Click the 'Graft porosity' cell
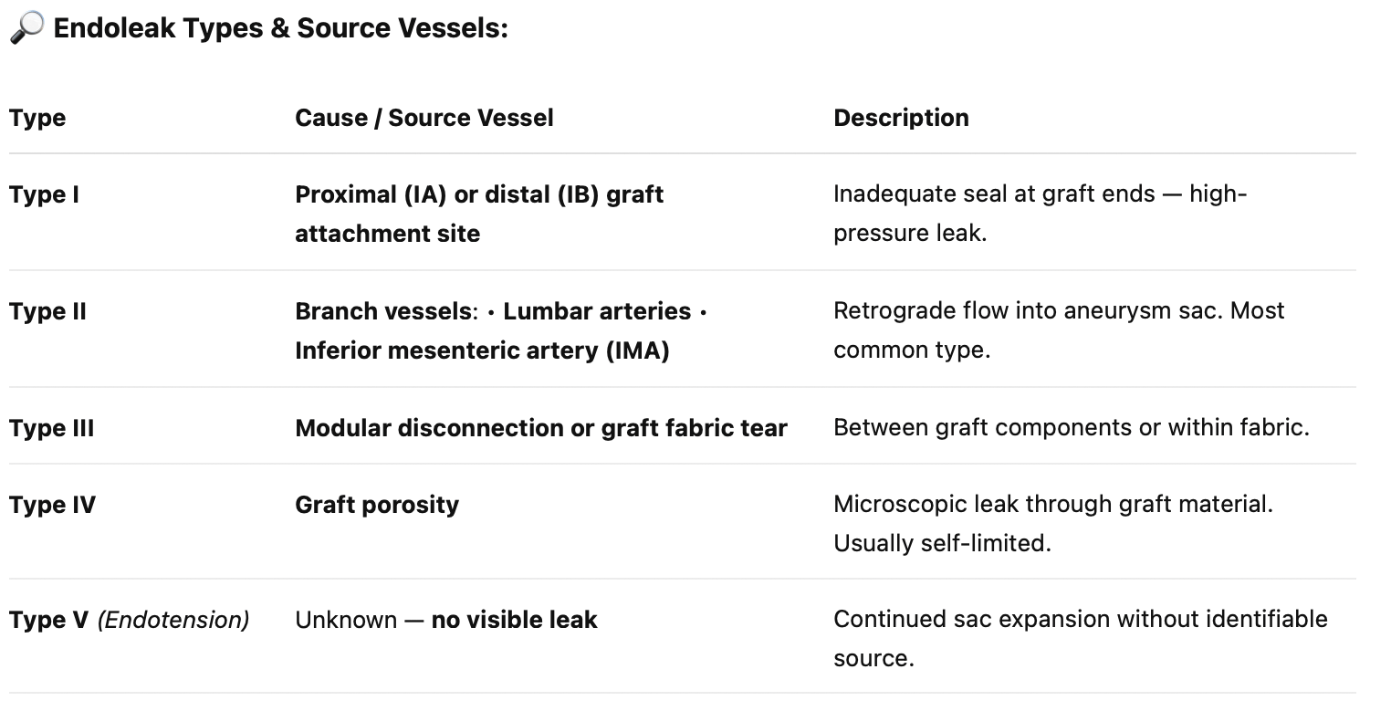Screen dimensions: 1376x726 [377, 505]
